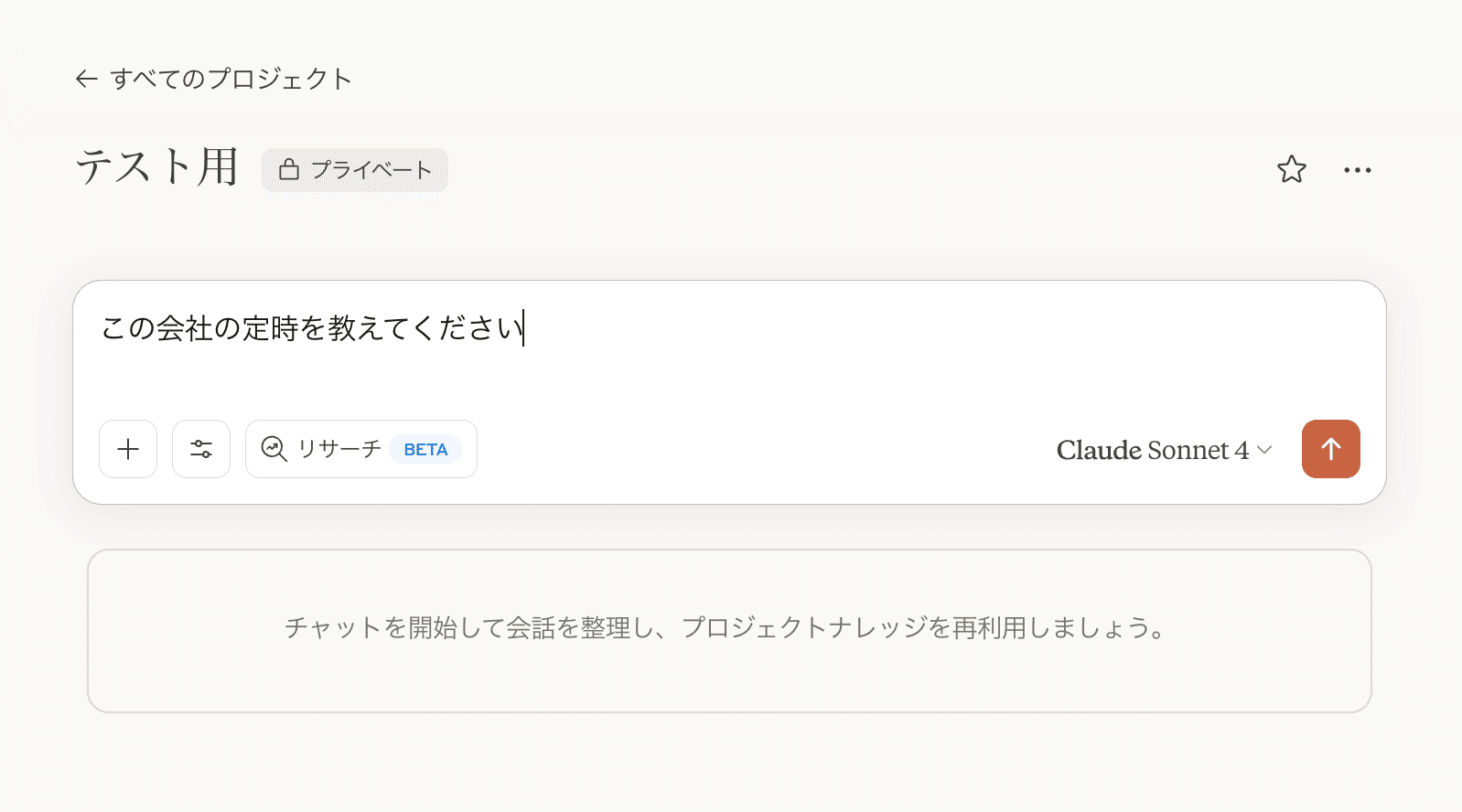
Task: Go to すべてのプロジェクト link
Action: pyautogui.click(x=231, y=79)
